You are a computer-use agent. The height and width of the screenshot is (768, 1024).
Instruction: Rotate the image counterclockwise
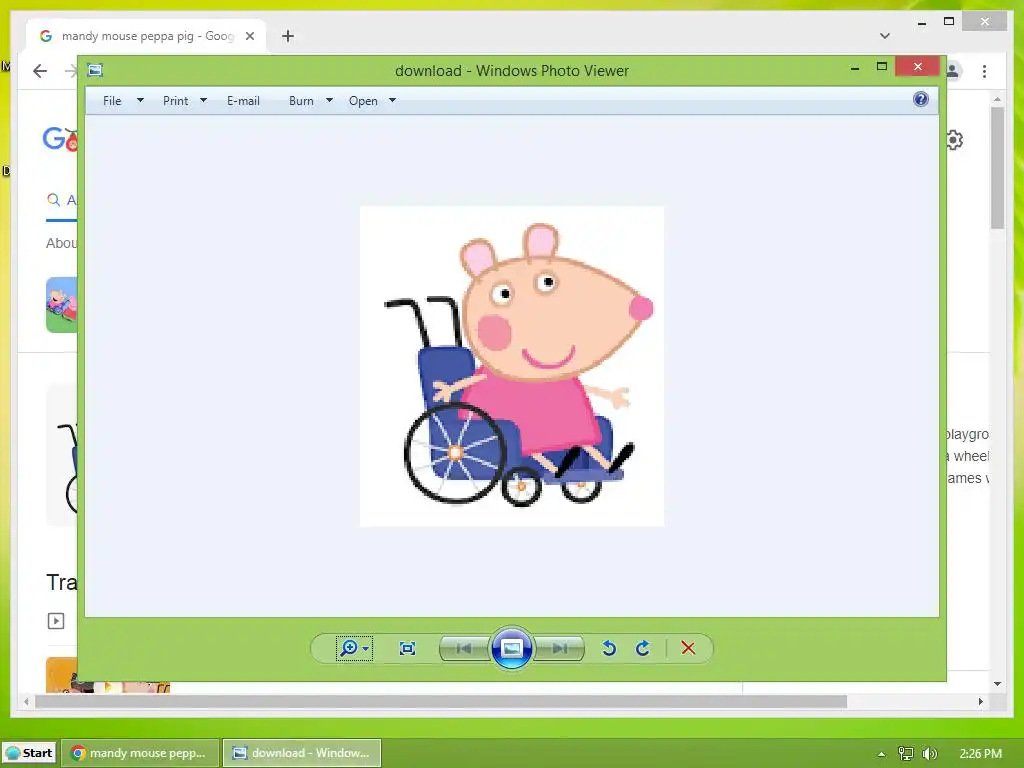(x=609, y=648)
